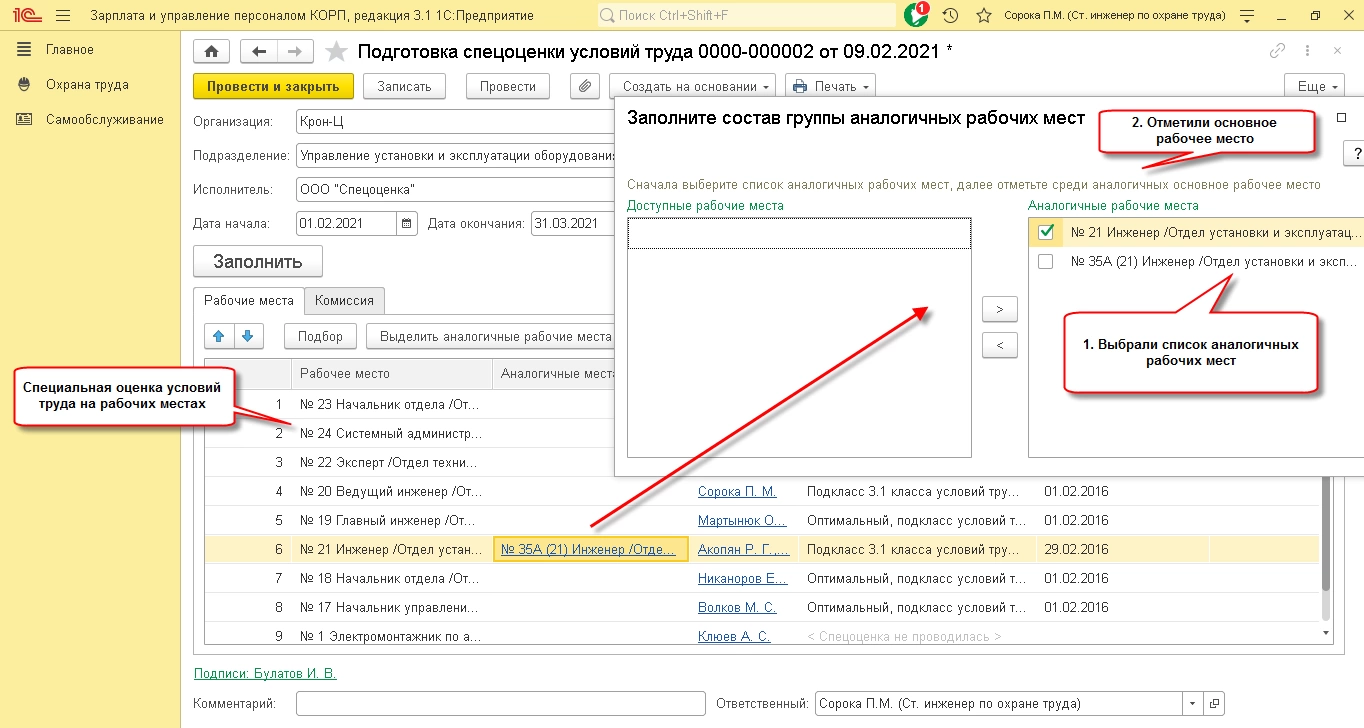Screen dimensions: 1364x728
Task: Uncheck workplace № 21 Инженер checkbox
Action: point(1046,232)
